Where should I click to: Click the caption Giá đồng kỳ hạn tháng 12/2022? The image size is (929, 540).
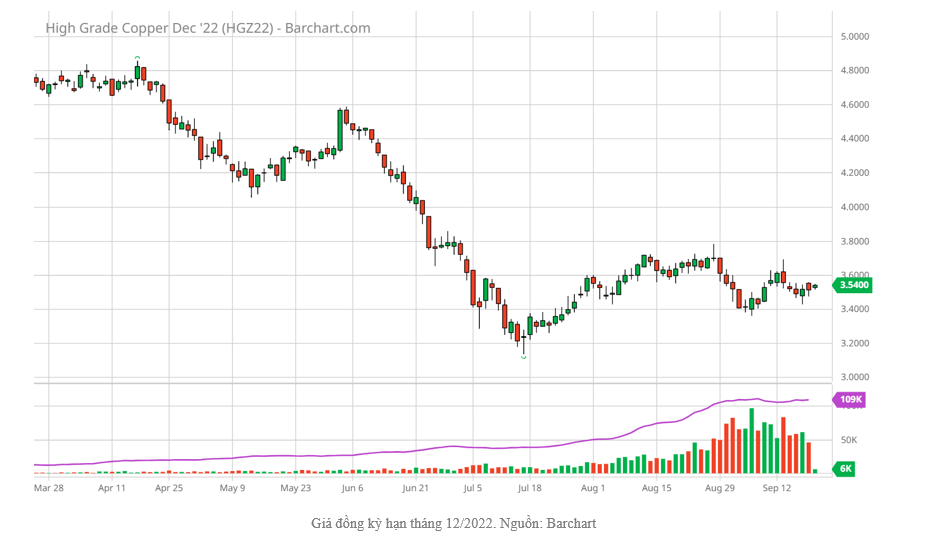point(403,523)
